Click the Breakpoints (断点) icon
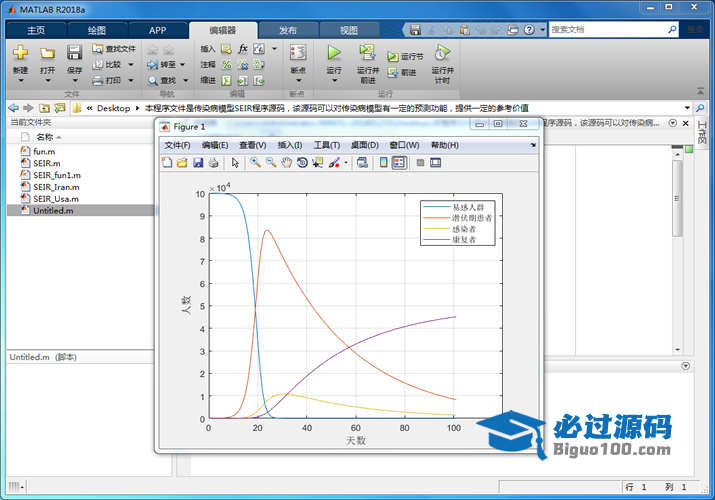Screen dimensions: 715x500 298,52
